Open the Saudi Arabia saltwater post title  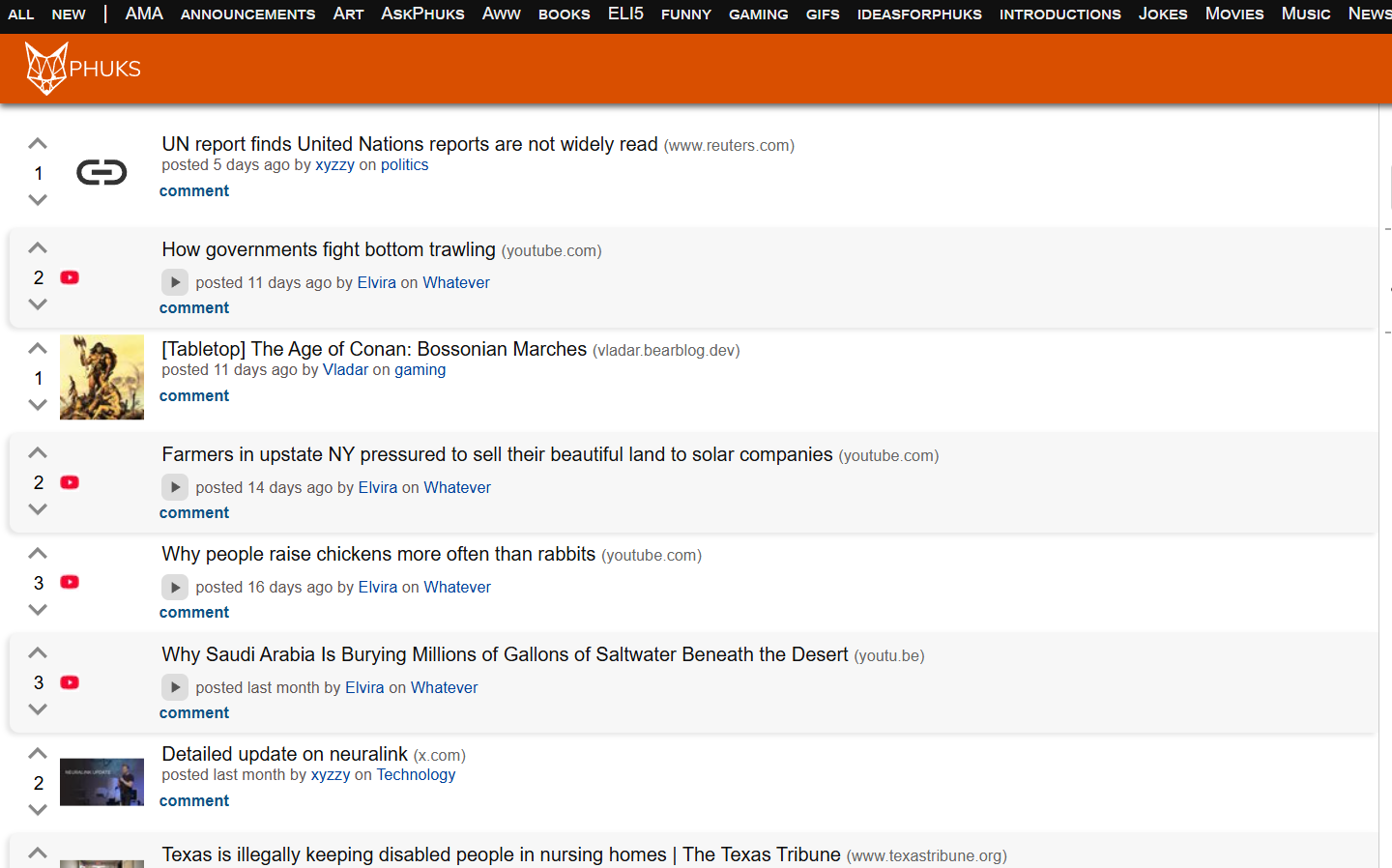click(505, 654)
